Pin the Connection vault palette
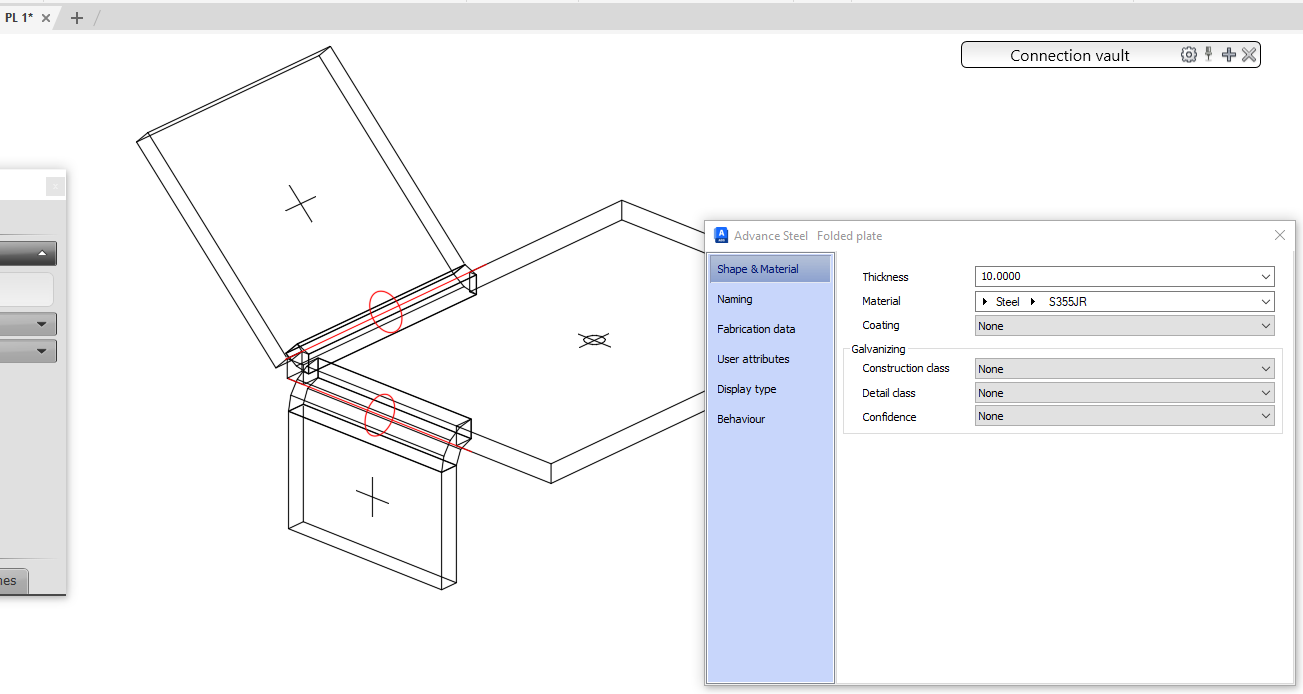Image resolution: width=1303 pixels, height=694 pixels. [x=1208, y=54]
